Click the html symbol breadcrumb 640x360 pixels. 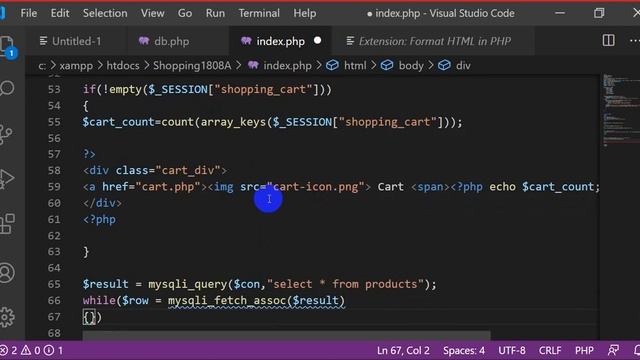pyautogui.click(x=346, y=65)
